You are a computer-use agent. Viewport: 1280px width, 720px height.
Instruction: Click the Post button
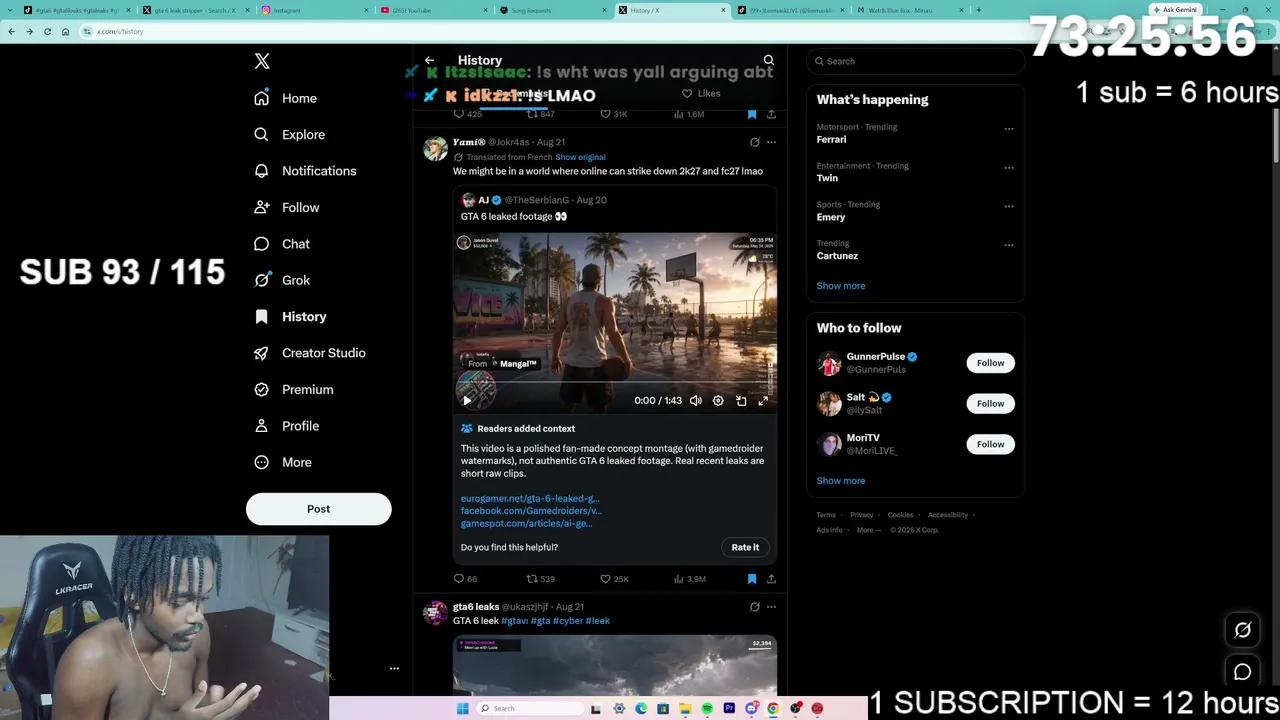tap(318, 509)
